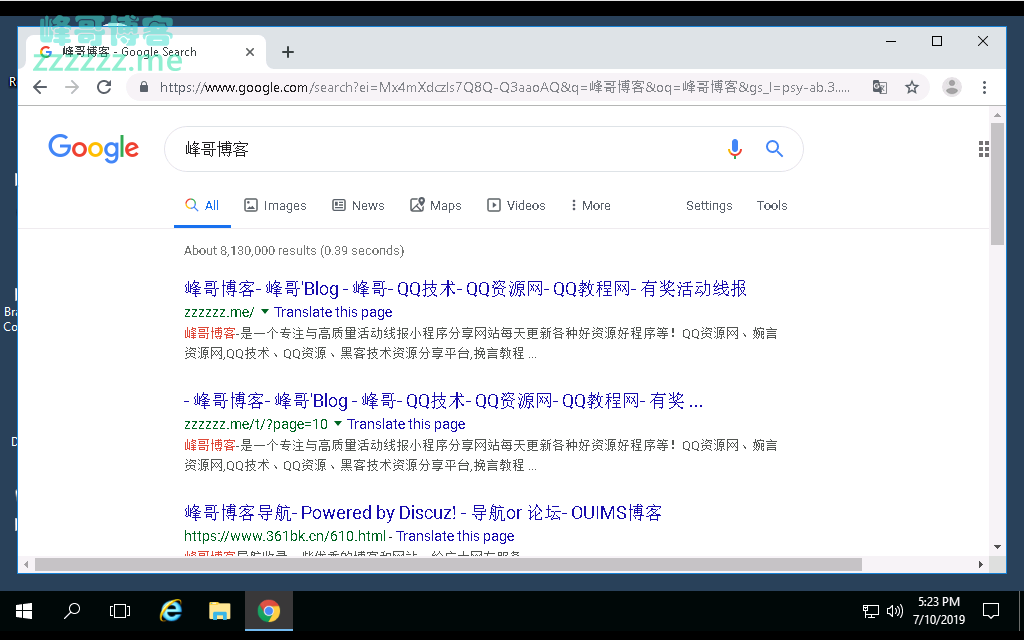Click the scroll right arrow
Screen dimensions: 1024x640
[x=980, y=564]
